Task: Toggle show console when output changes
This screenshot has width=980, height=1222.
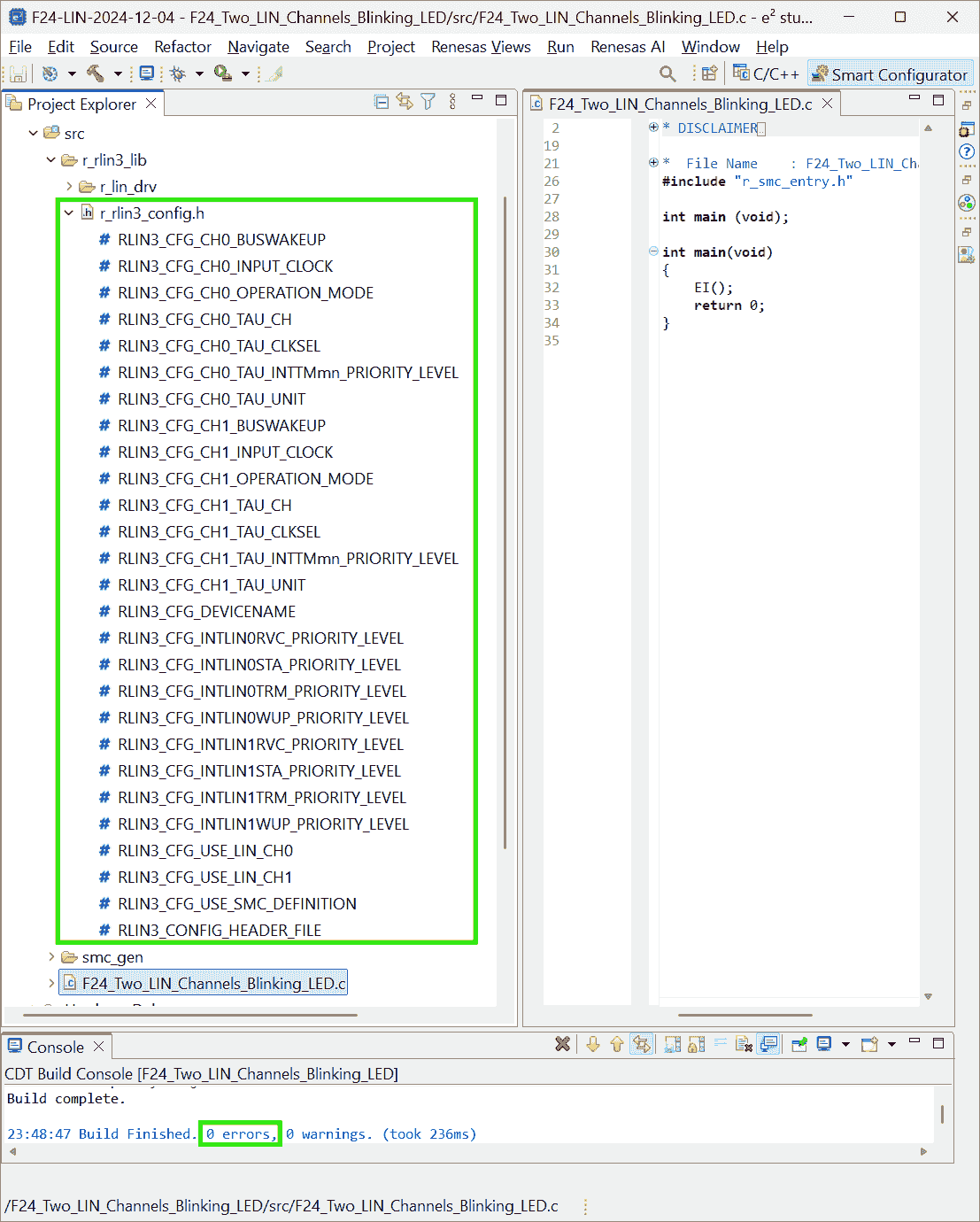Action: pyautogui.click(x=768, y=1045)
